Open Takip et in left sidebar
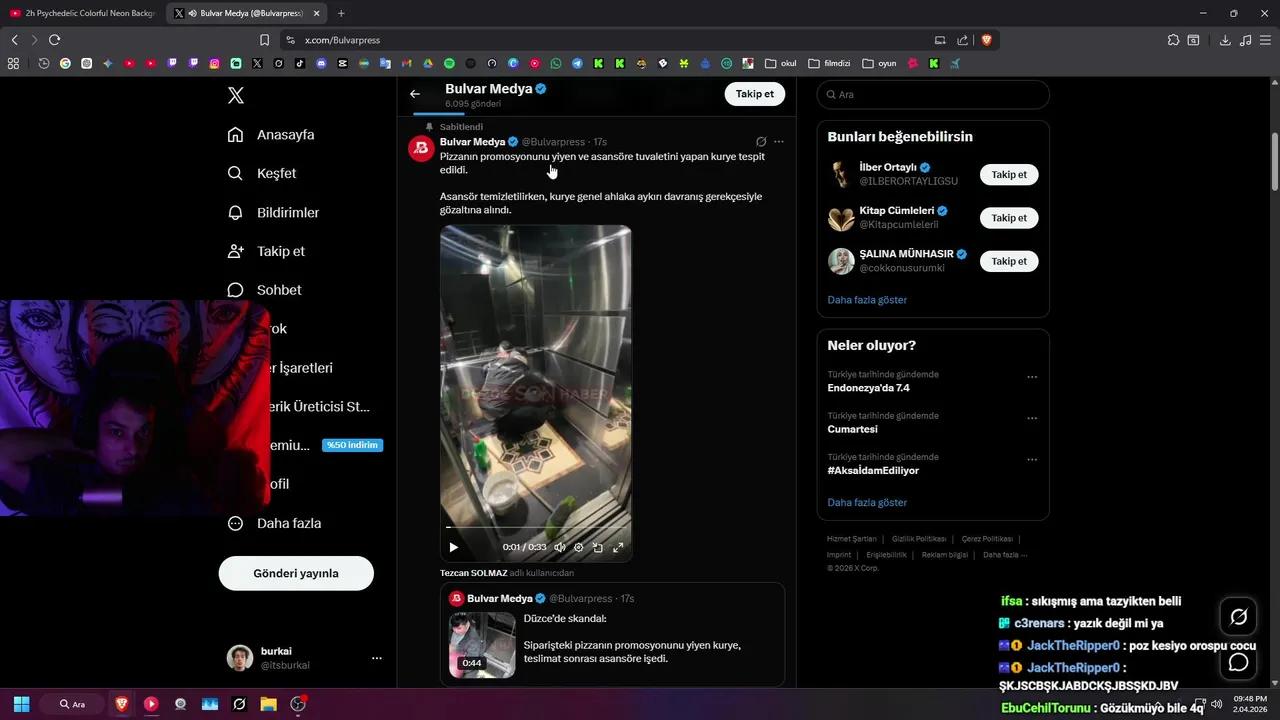This screenshot has height=720, width=1280. (266, 251)
